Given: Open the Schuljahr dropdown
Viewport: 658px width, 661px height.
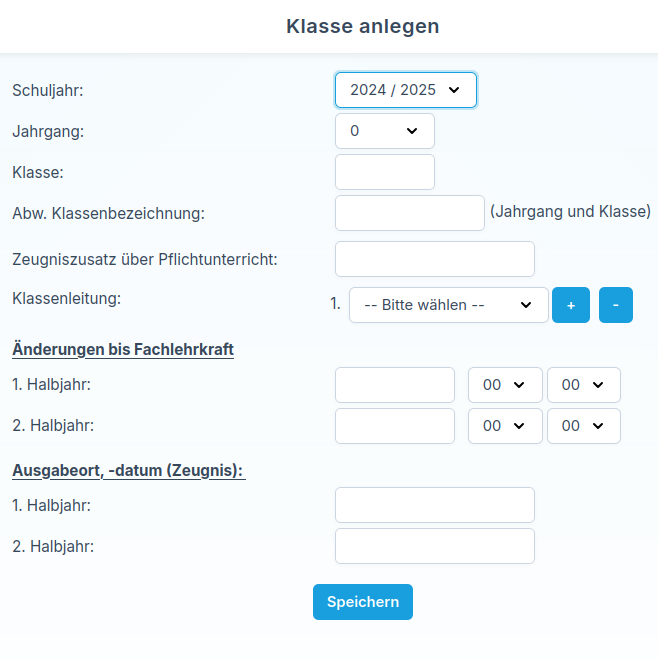Looking at the screenshot, I should 405,90.
